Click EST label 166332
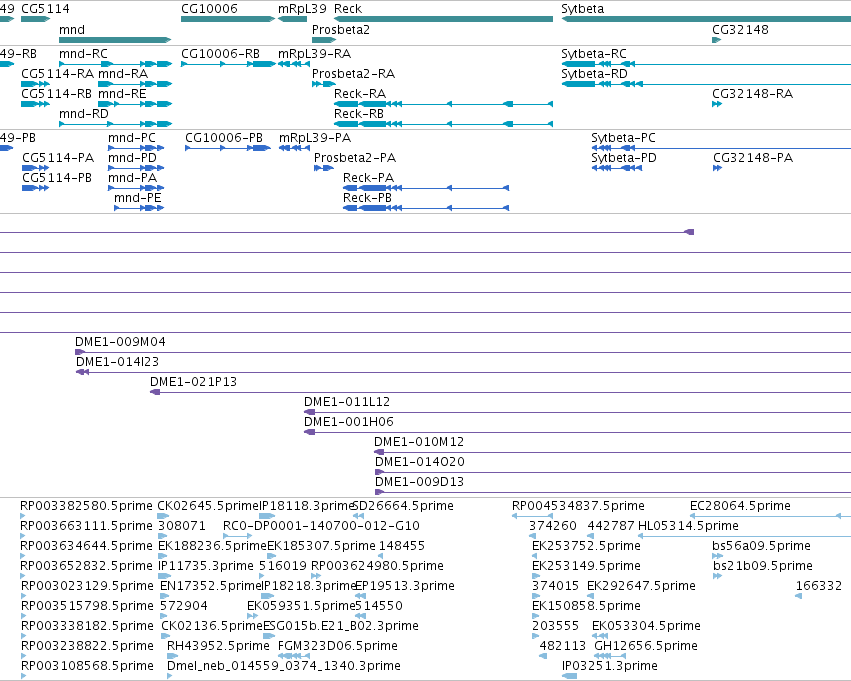This screenshot has width=851, height=681. [x=818, y=587]
